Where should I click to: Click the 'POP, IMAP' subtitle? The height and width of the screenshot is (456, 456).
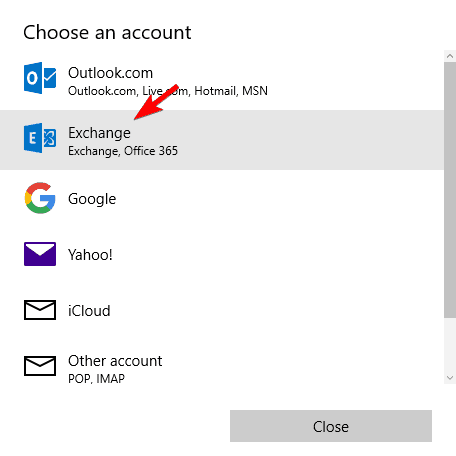pyautogui.click(x=96, y=379)
